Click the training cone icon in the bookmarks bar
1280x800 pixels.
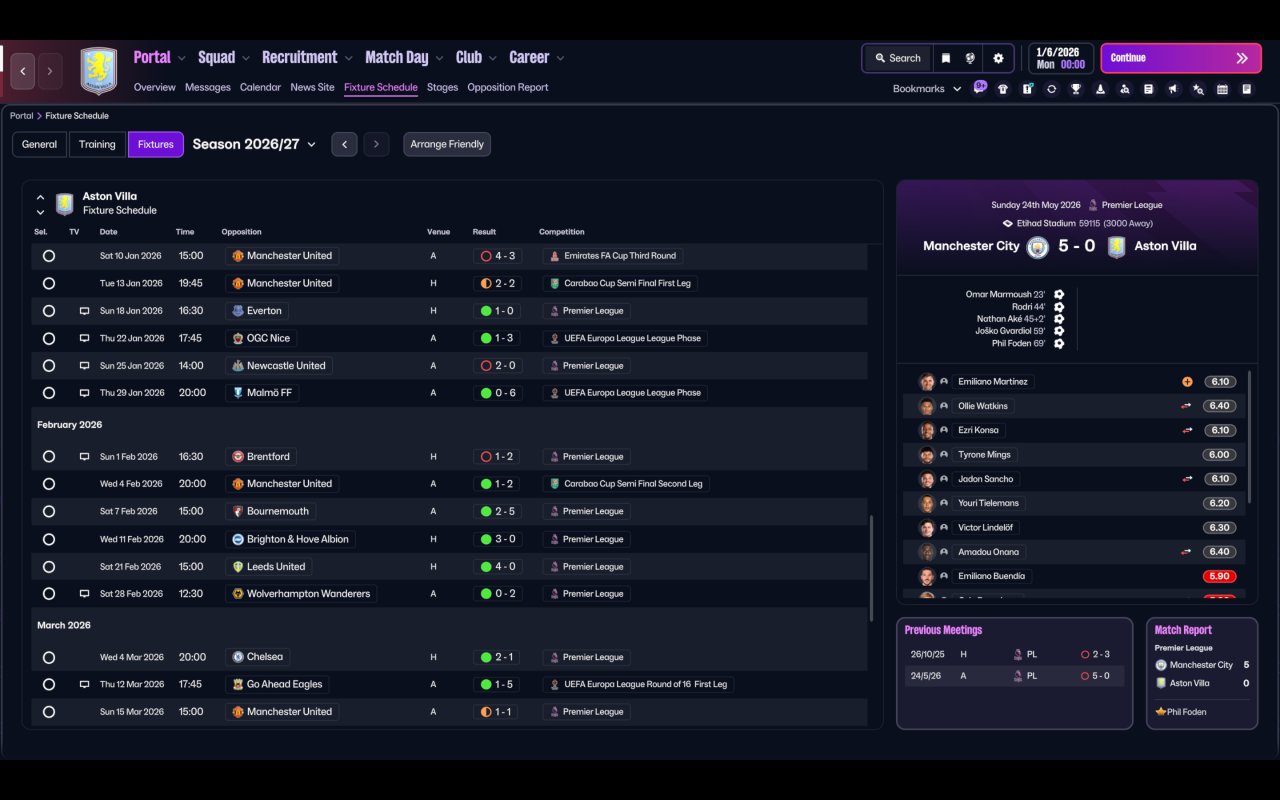1100,89
